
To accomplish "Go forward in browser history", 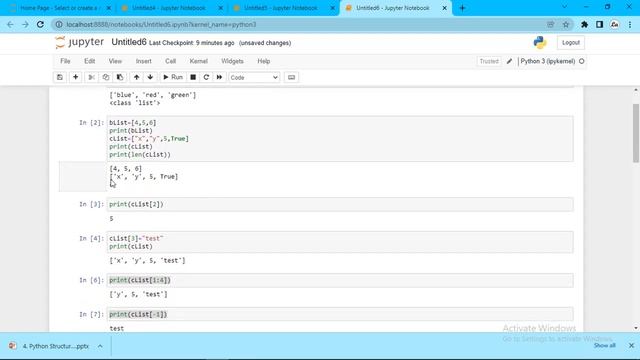I will [x=25, y=24].
